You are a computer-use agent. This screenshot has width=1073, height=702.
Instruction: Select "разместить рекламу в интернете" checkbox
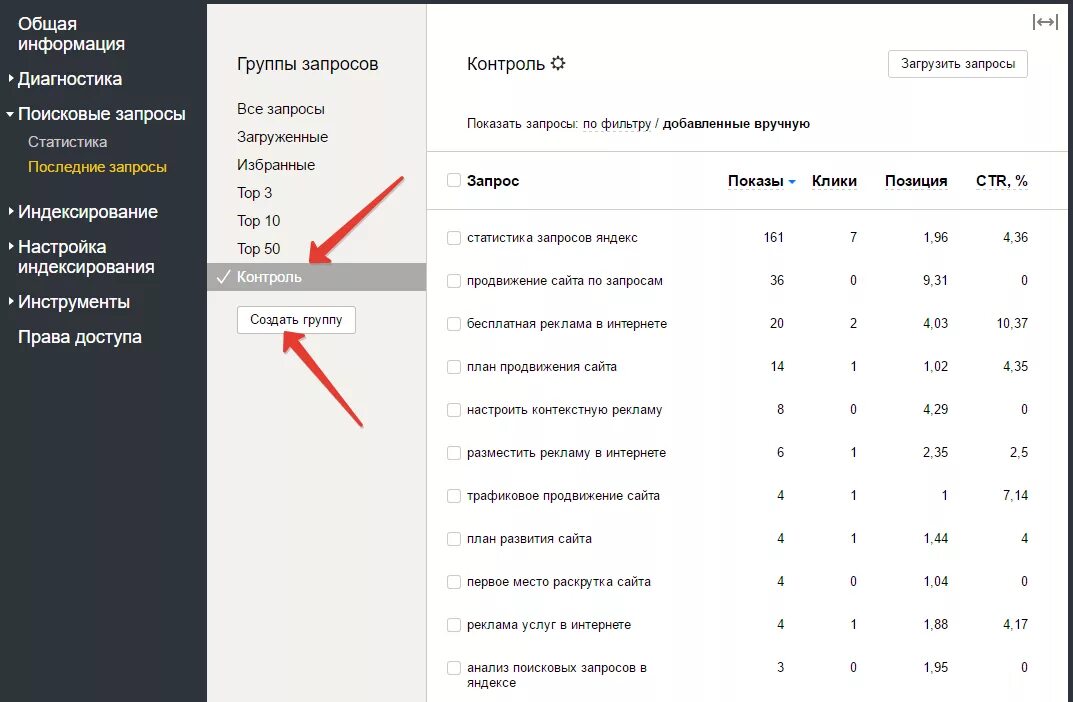click(x=454, y=453)
